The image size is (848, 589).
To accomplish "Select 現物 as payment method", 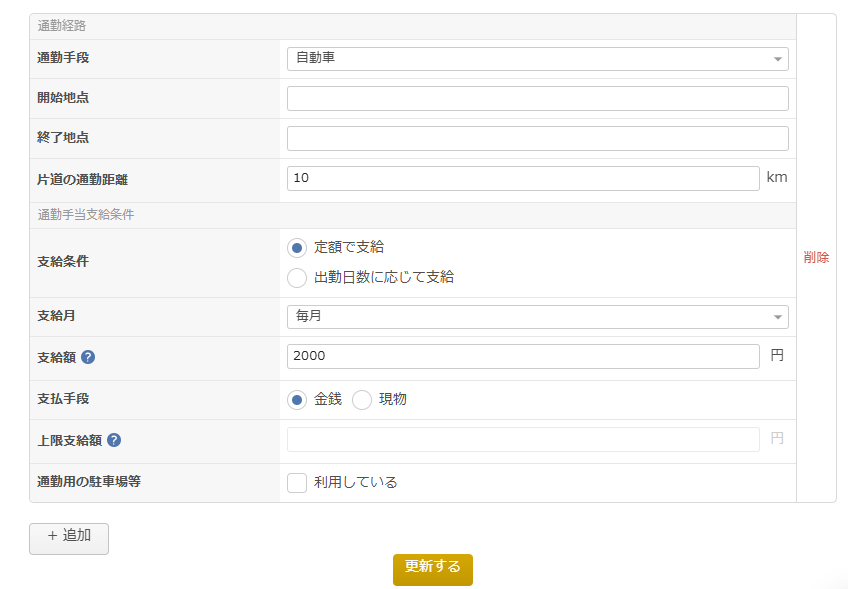I will 362,399.
